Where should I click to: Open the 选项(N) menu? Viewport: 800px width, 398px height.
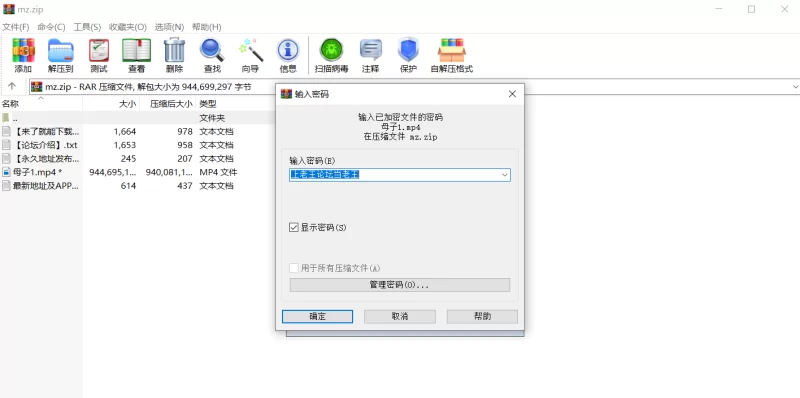(169, 27)
